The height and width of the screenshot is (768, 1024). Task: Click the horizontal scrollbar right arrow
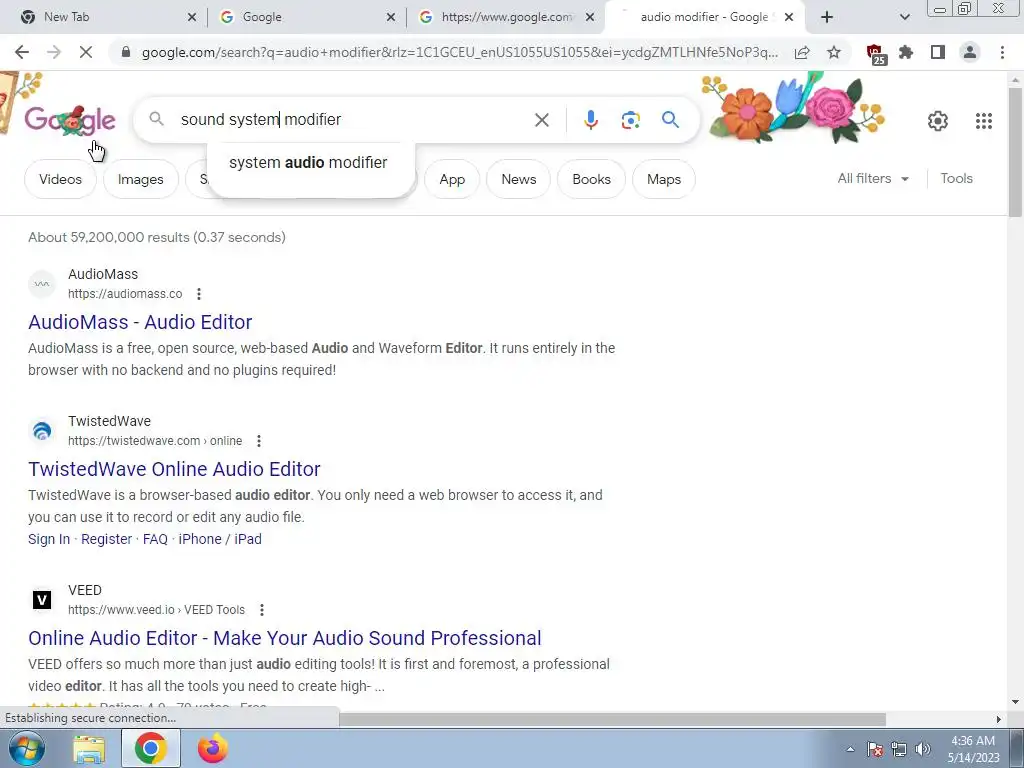tap(998, 719)
